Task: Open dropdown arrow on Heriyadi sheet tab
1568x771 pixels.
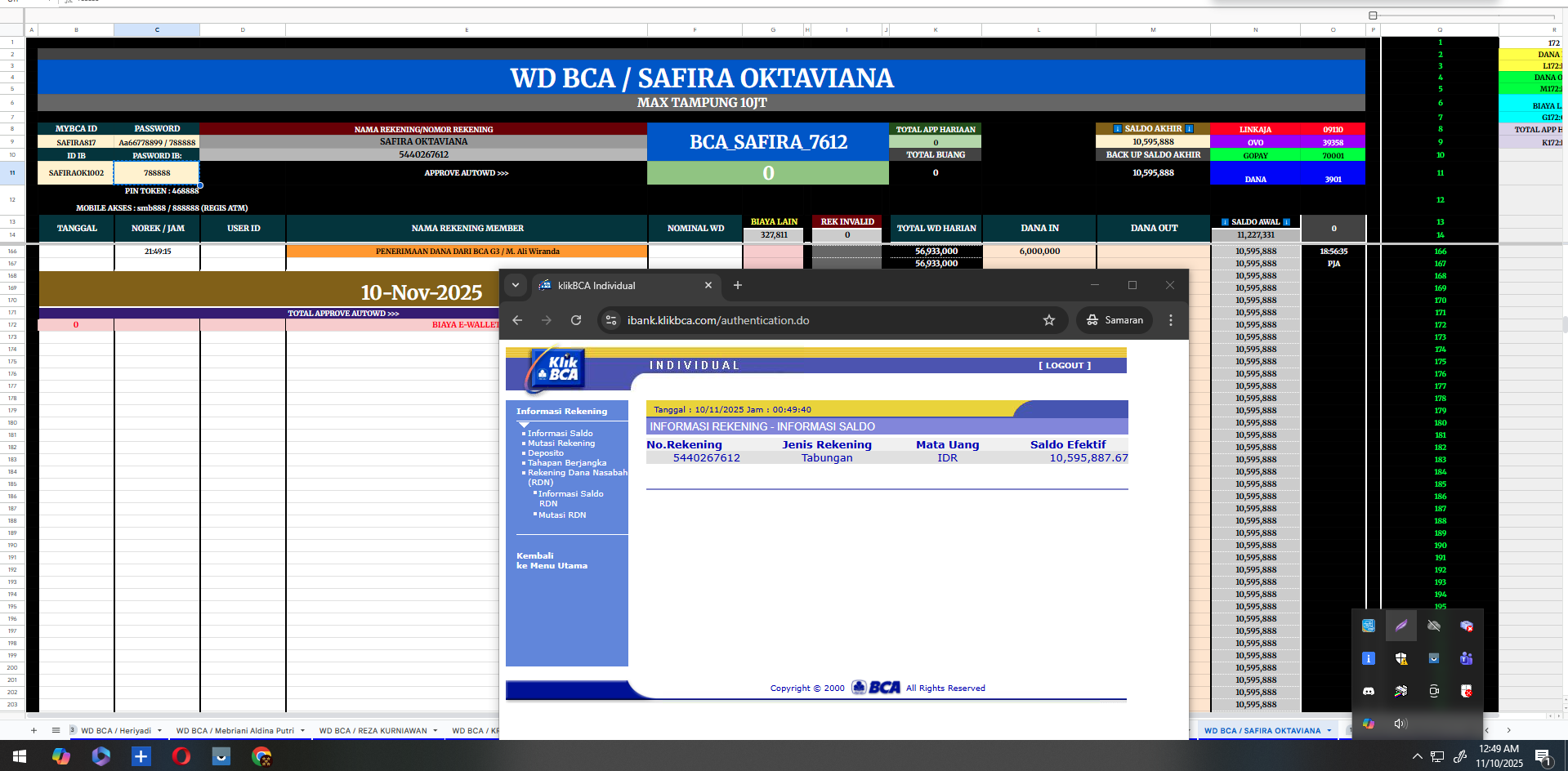Action: click(x=159, y=730)
